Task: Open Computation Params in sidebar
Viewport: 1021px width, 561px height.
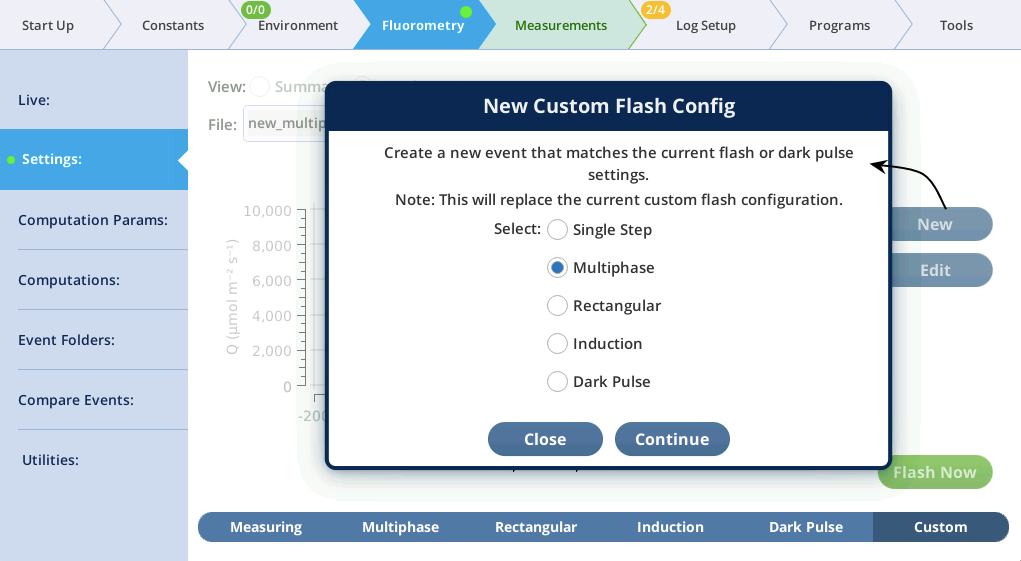Action: (94, 220)
